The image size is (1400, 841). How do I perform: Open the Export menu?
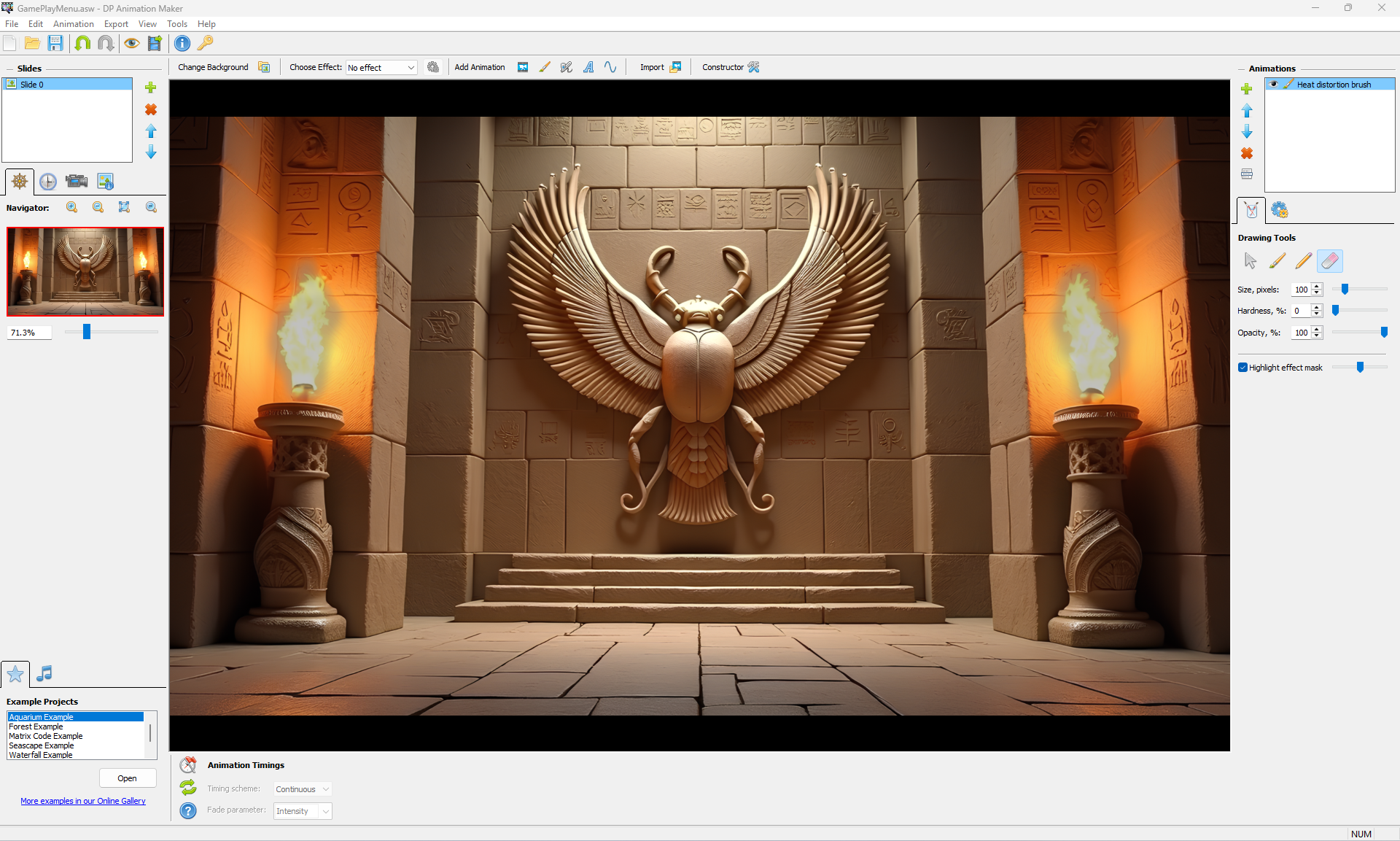click(116, 24)
